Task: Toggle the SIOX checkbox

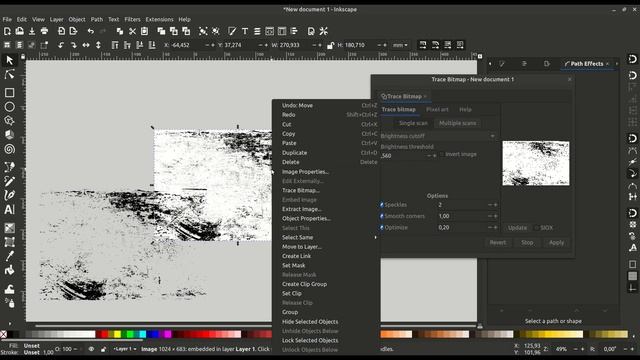Action: click(x=537, y=228)
